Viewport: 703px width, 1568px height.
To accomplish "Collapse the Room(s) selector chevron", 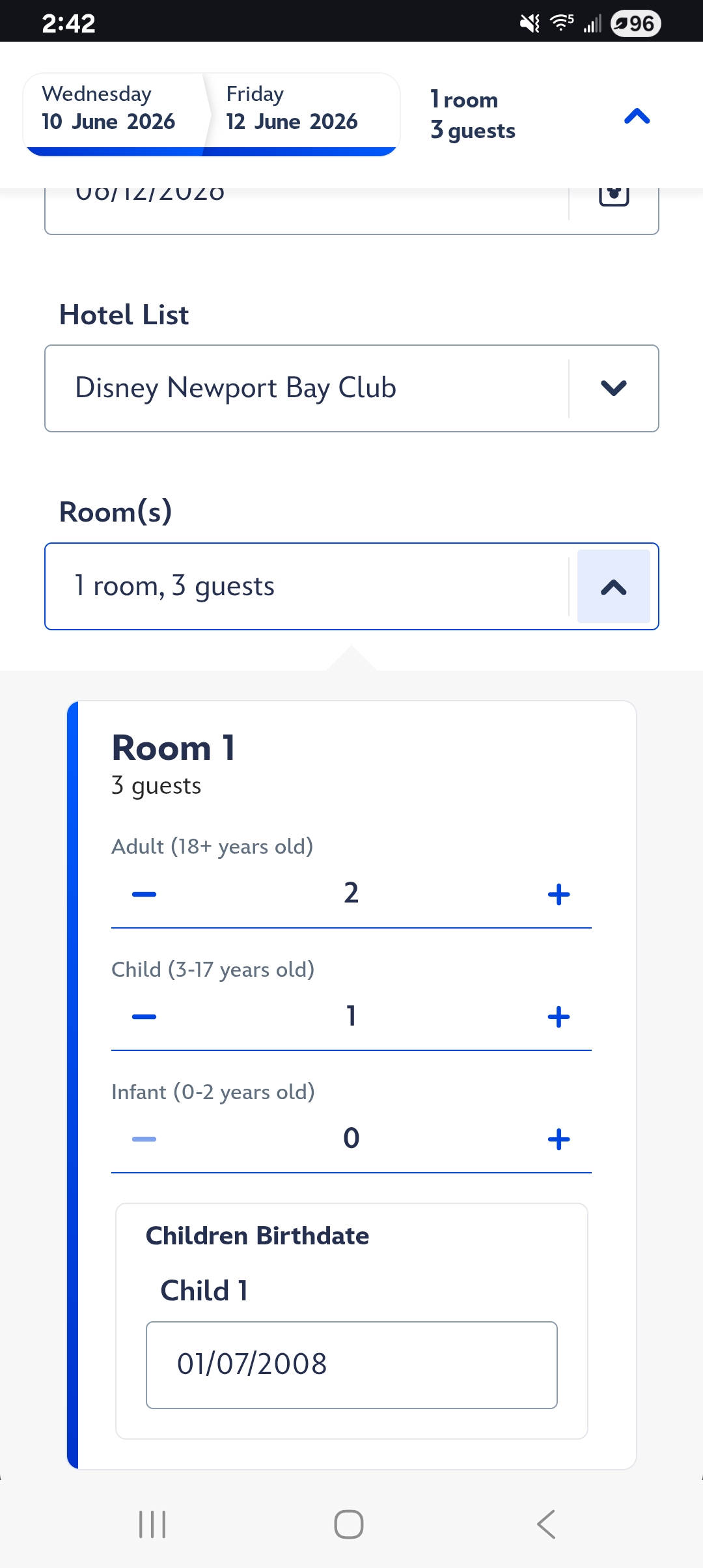I will [x=613, y=587].
